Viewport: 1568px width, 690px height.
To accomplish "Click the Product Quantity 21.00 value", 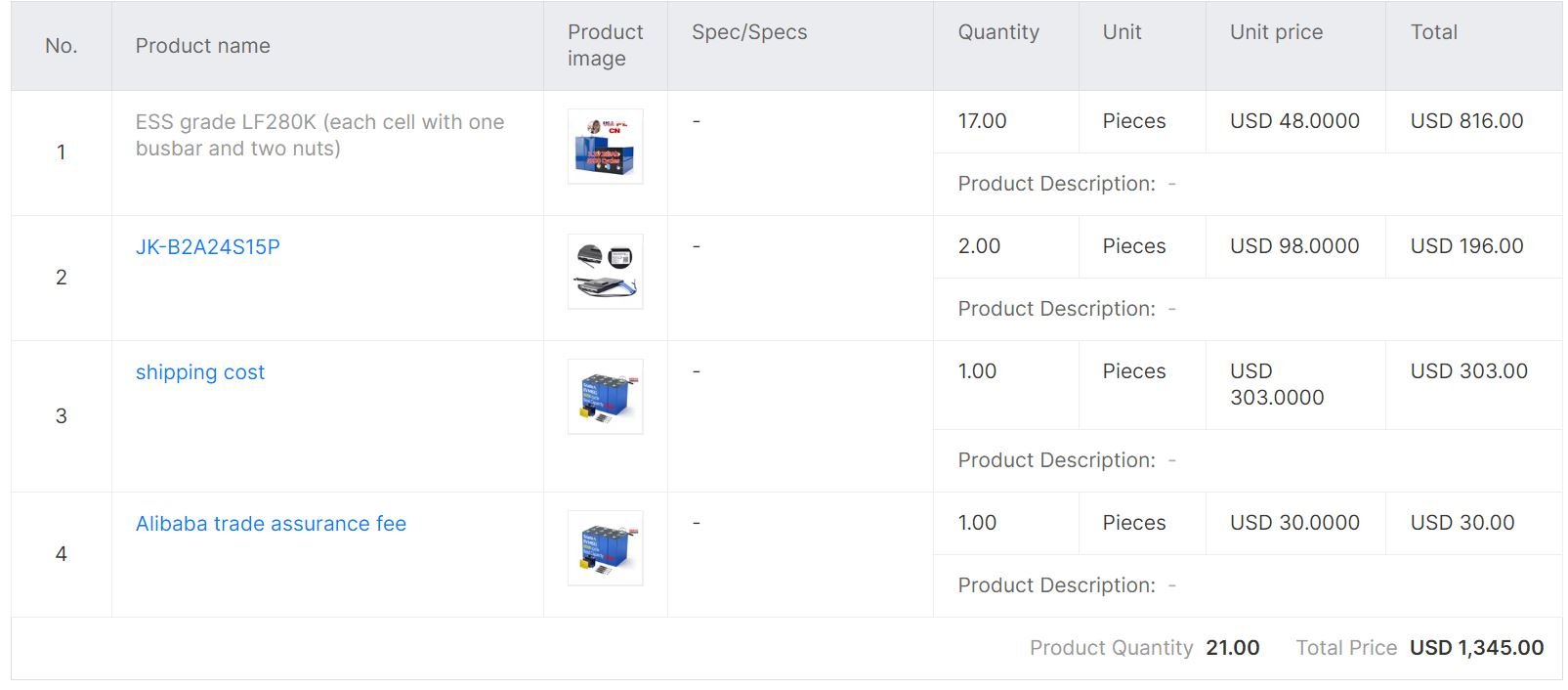I will coord(1232,648).
